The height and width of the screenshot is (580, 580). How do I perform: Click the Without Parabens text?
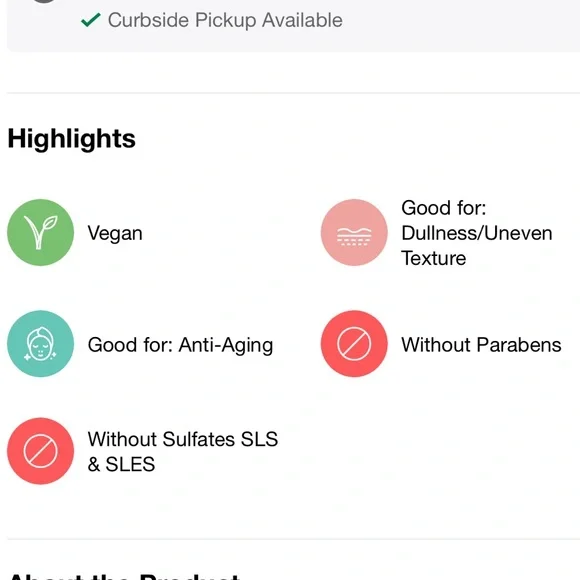point(481,345)
